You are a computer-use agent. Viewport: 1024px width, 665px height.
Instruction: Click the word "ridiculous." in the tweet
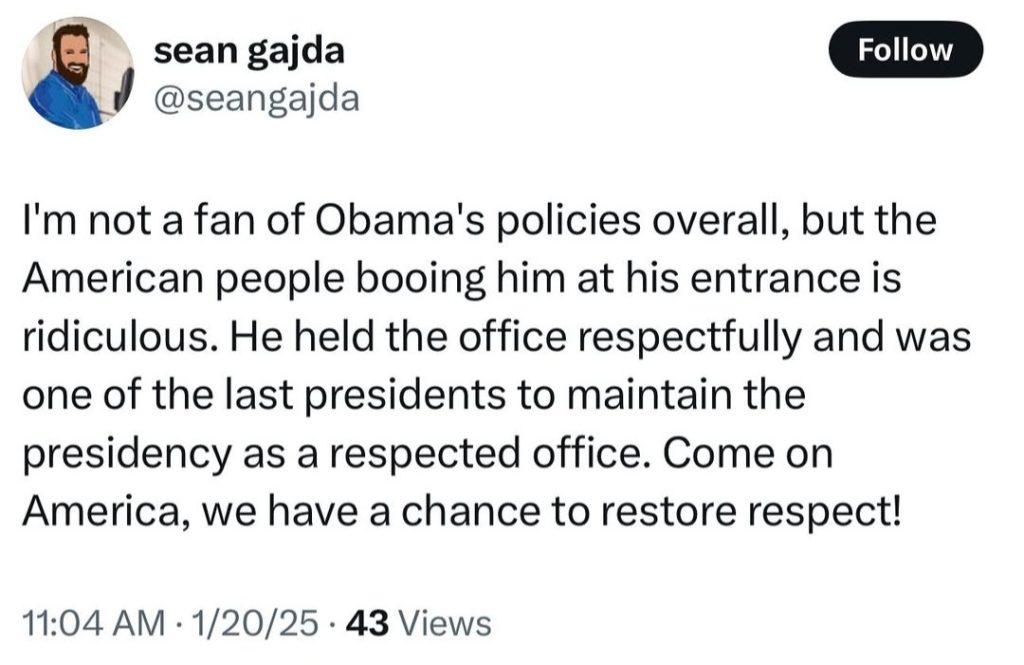111,338
